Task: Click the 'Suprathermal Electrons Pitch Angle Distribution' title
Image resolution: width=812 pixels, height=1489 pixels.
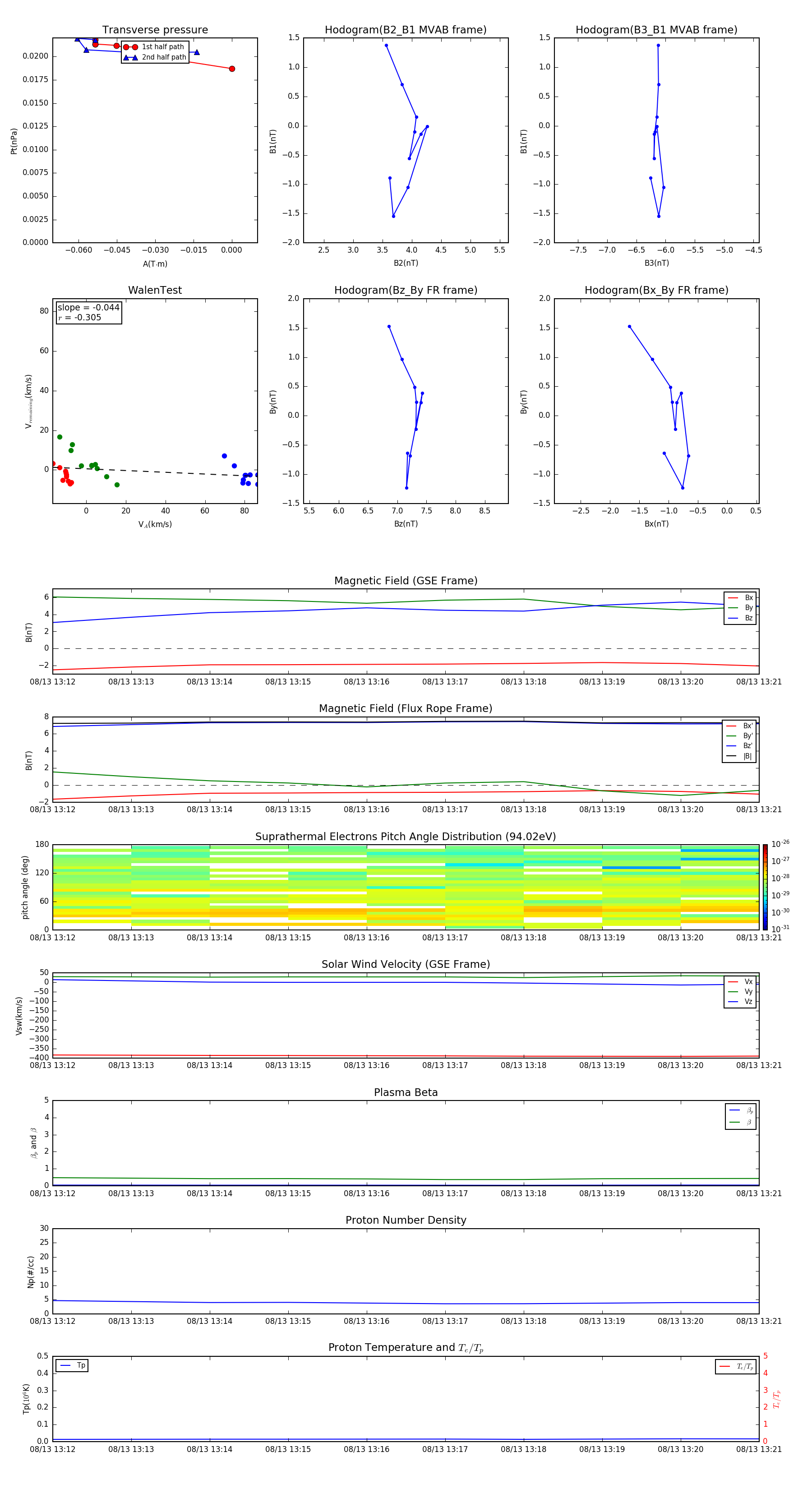Action: pyautogui.click(x=406, y=837)
